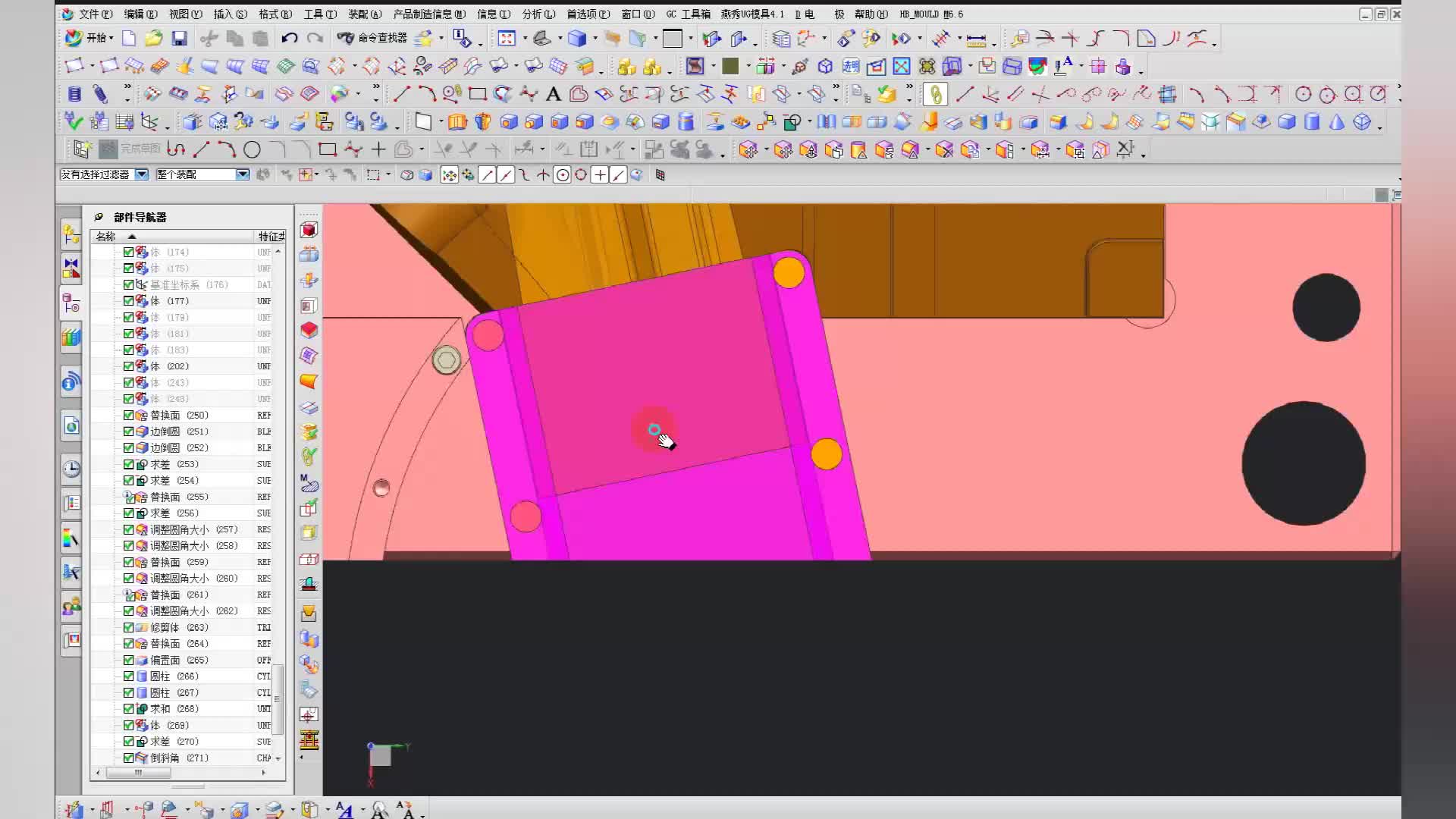Open the 开始 start dropdown arrow
The image size is (1456, 819).
pos(111,39)
